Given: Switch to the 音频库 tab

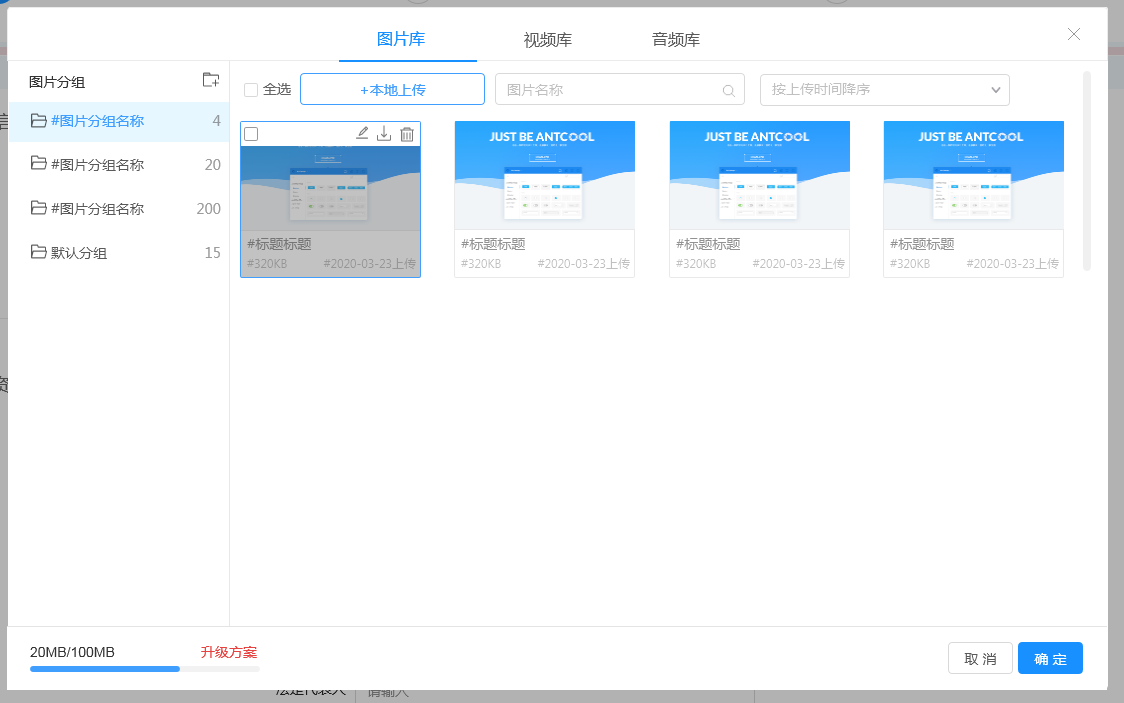Looking at the screenshot, I should point(676,40).
